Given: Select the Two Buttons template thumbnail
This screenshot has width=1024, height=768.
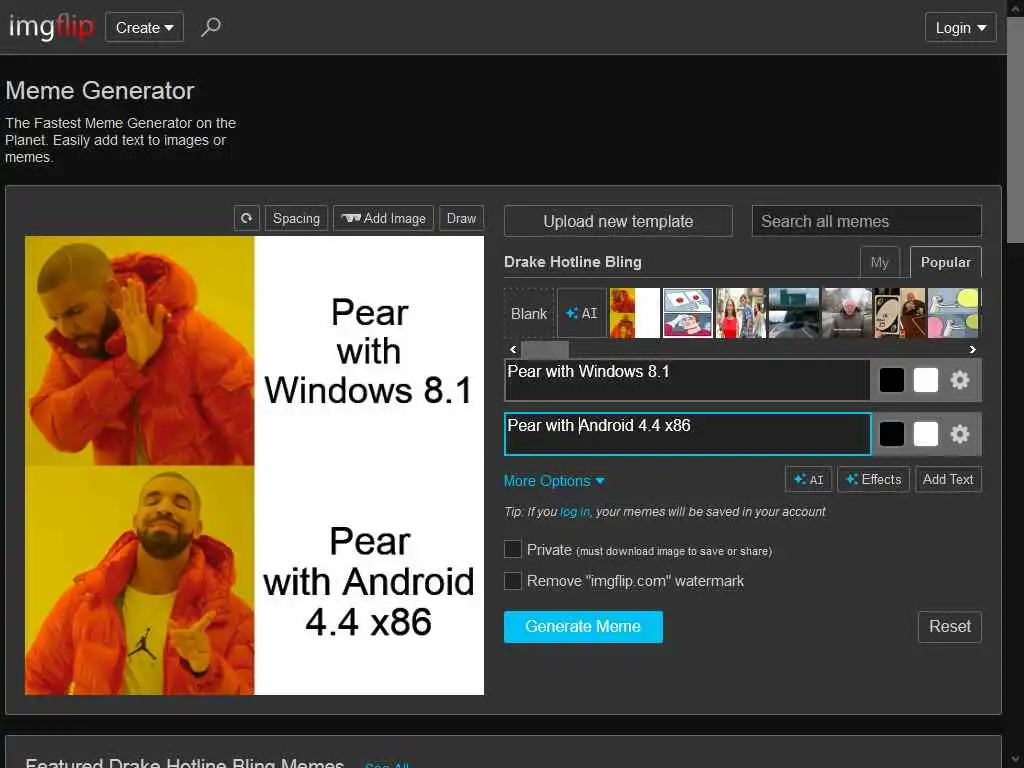Looking at the screenshot, I should pos(688,313).
